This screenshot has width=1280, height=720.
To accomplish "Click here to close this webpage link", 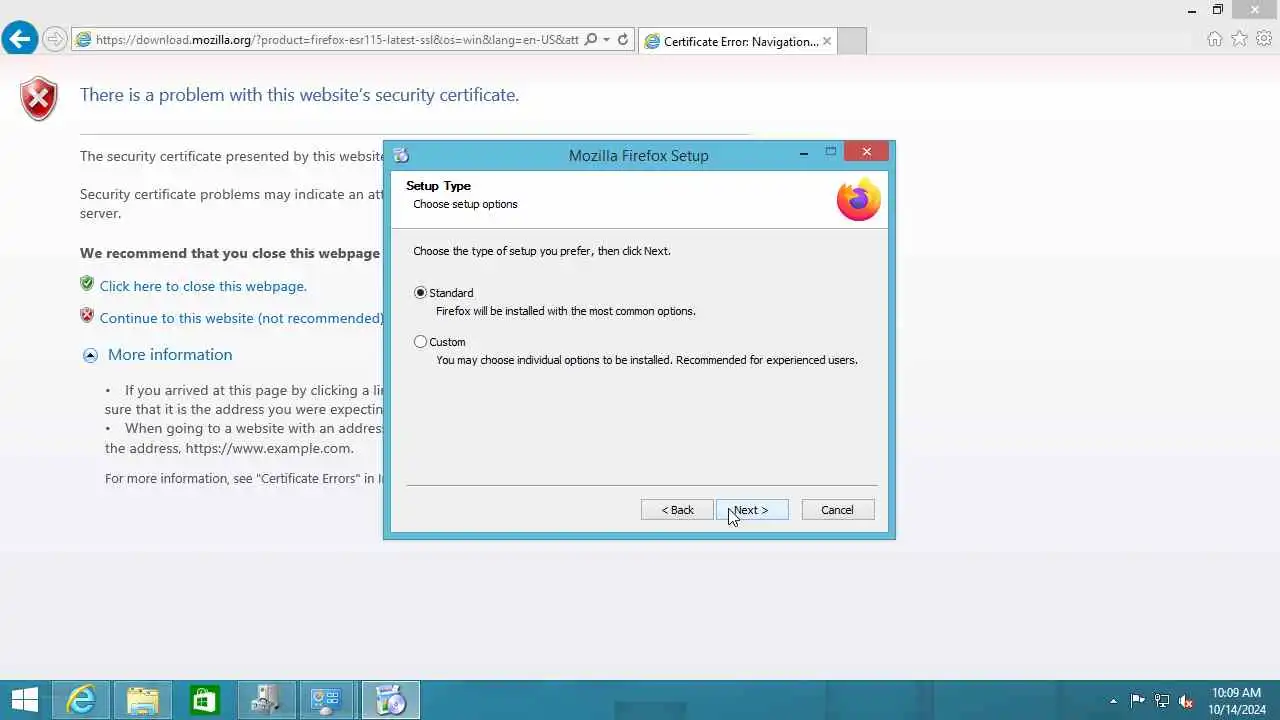I will [x=203, y=286].
